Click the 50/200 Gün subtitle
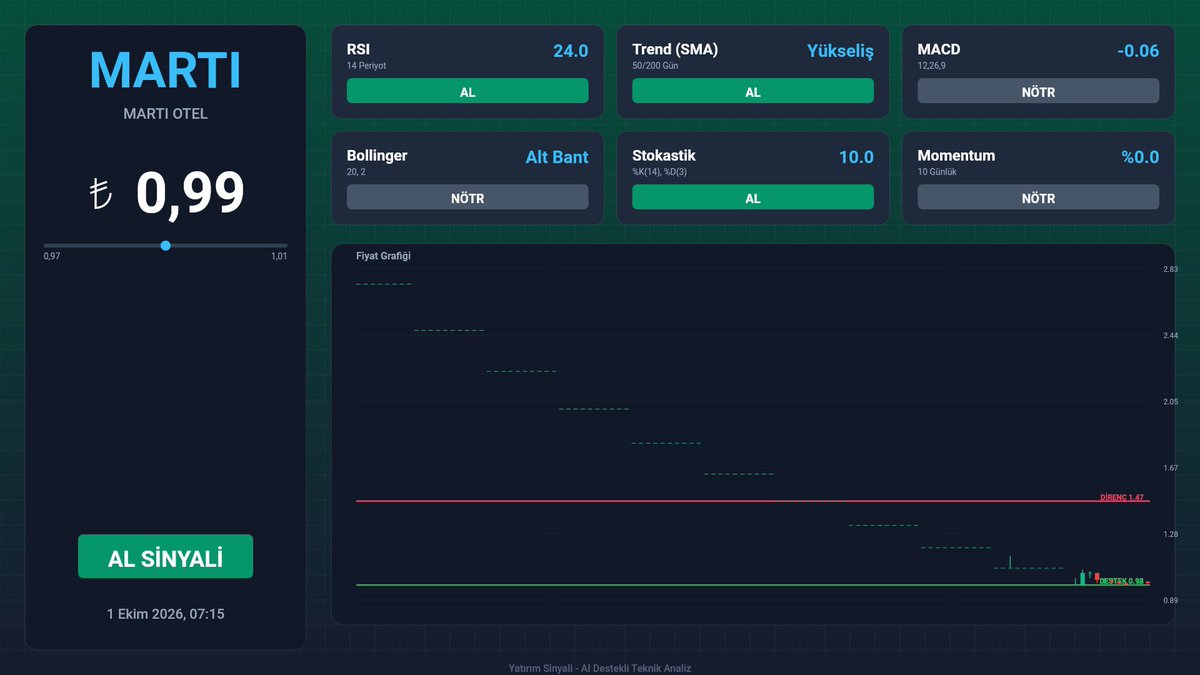The image size is (1200, 675). tap(655, 65)
